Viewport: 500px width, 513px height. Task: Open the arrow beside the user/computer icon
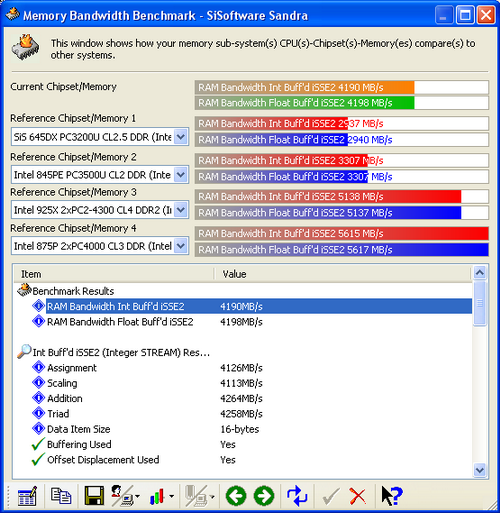pos(138,496)
